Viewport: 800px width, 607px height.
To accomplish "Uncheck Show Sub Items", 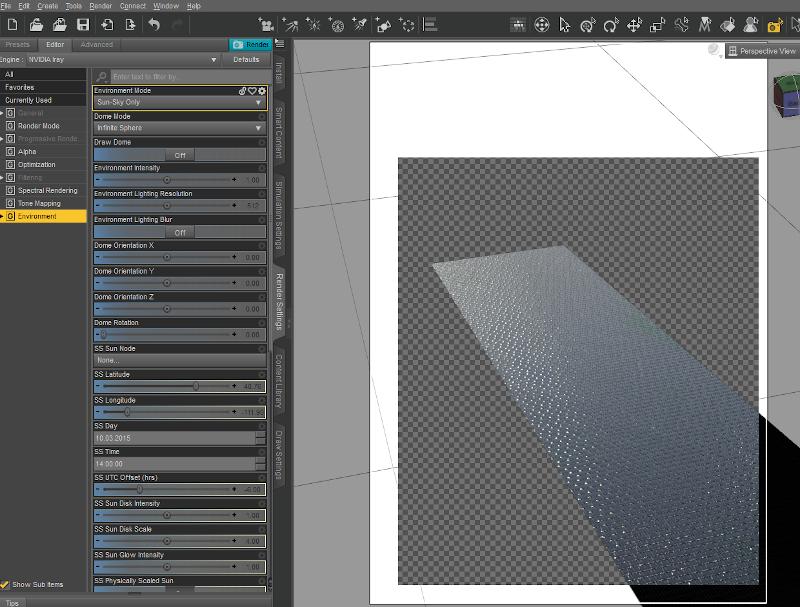I will tap(5, 585).
